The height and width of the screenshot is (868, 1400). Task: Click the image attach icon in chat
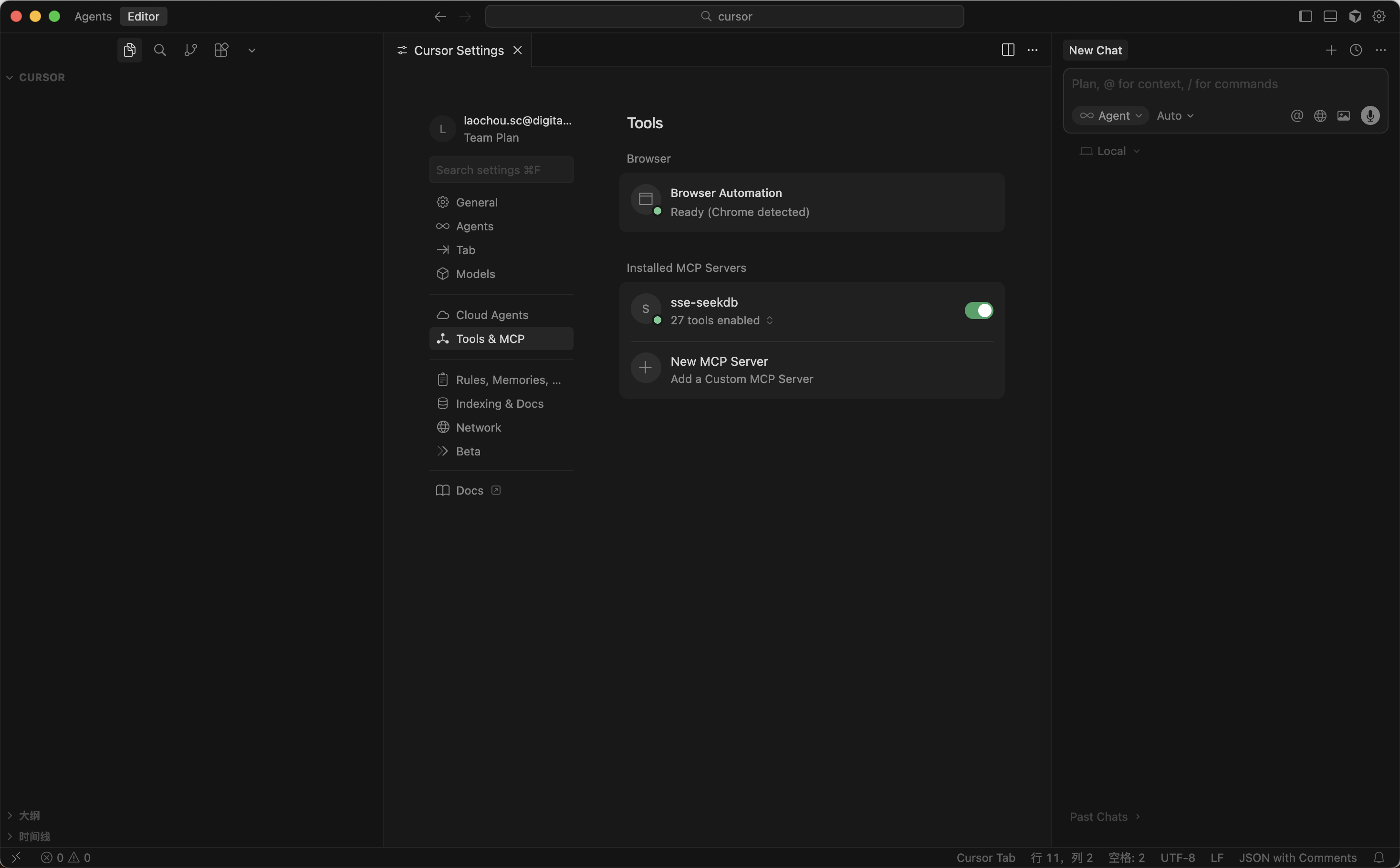click(x=1344, y=116)
